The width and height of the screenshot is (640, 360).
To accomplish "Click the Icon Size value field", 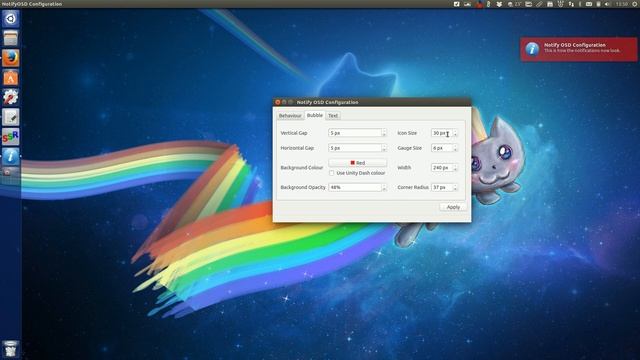I will (442, 133).
